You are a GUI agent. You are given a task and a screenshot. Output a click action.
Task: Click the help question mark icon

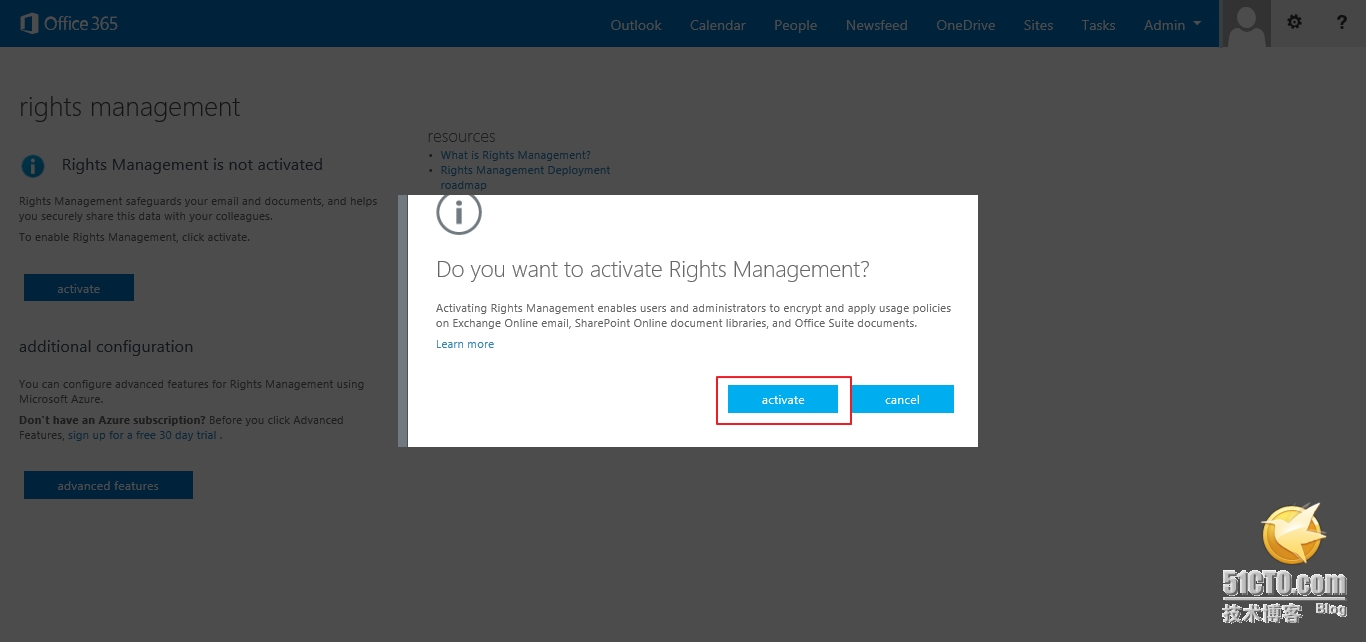1342,22
